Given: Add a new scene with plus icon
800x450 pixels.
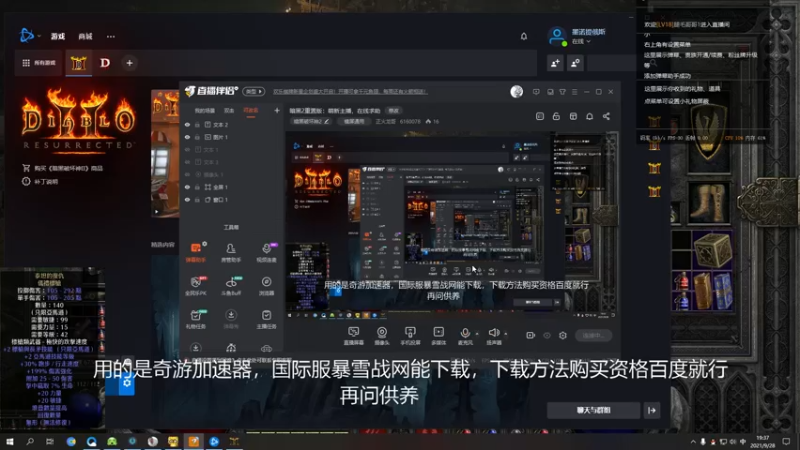Looking at the screenshot, I should (x=277, y=110).
